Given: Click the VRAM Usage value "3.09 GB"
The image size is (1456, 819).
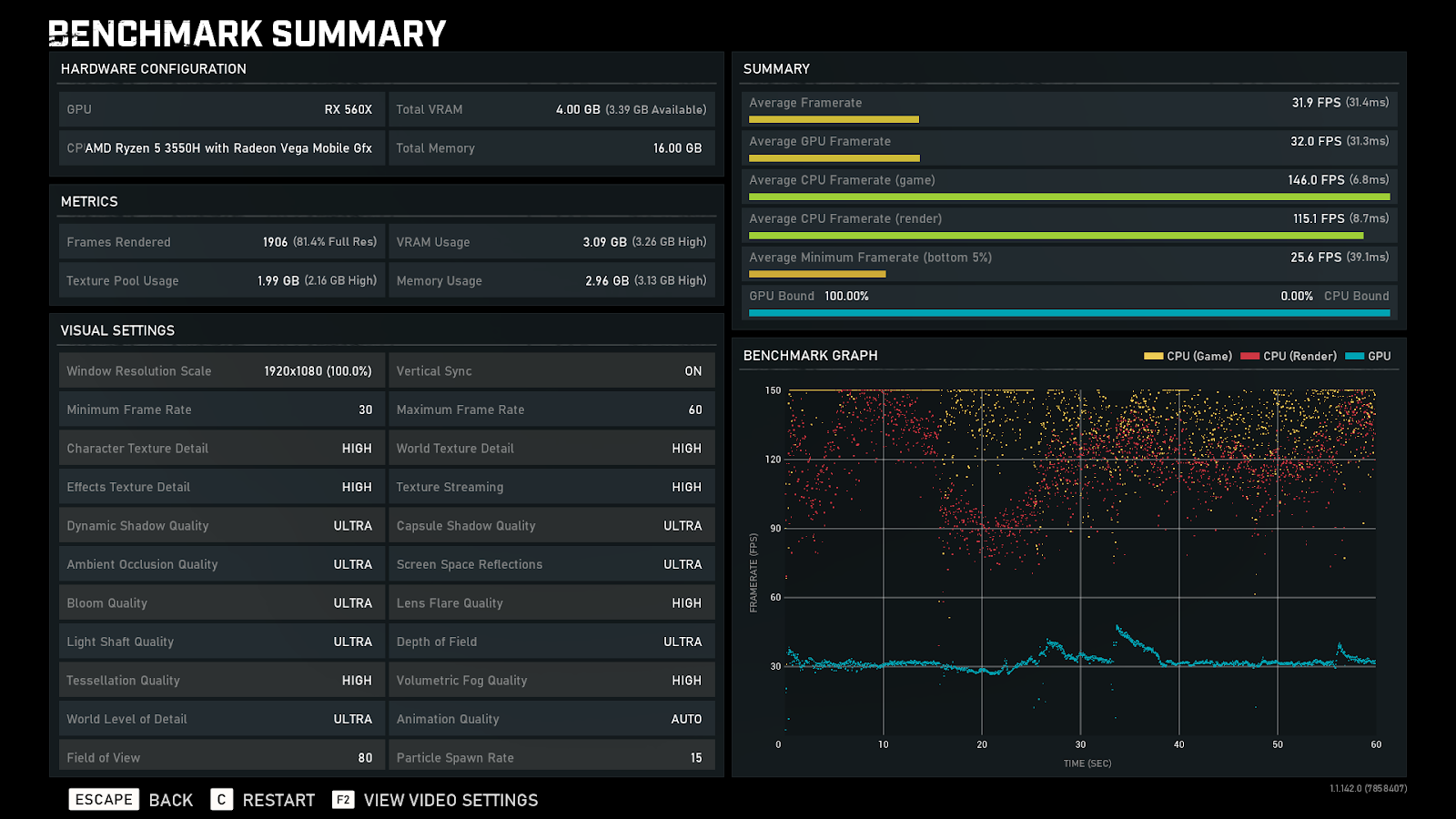Looking at the screenshot, I should (x=605, y=242).
